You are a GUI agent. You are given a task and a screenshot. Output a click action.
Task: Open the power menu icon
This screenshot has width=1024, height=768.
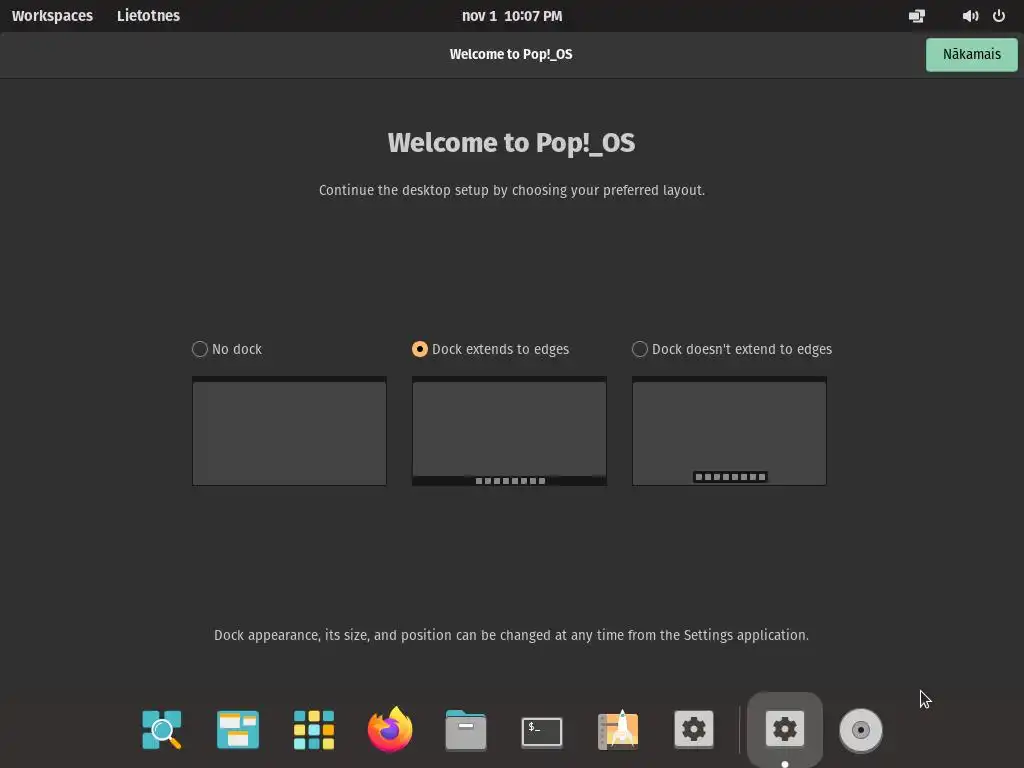(x=999, y=16)
